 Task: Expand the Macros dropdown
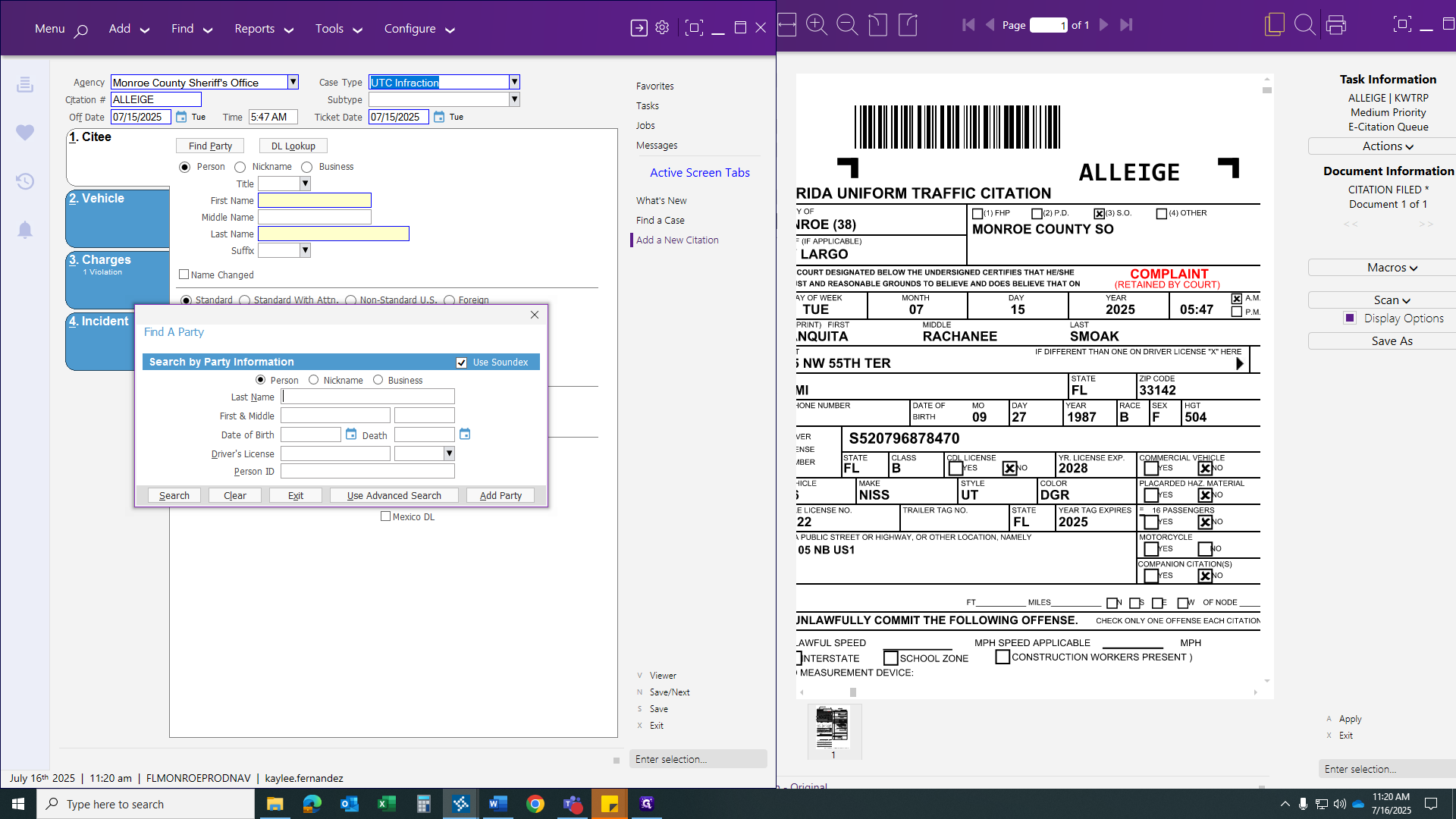tap(1392, 268)
